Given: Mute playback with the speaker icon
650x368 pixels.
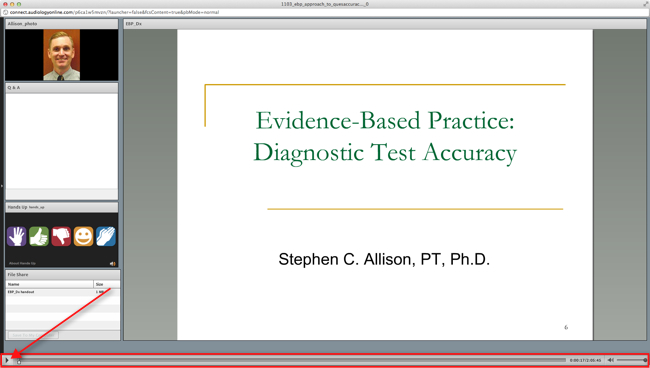Looking at the screenshot, I should pos(611,360).
